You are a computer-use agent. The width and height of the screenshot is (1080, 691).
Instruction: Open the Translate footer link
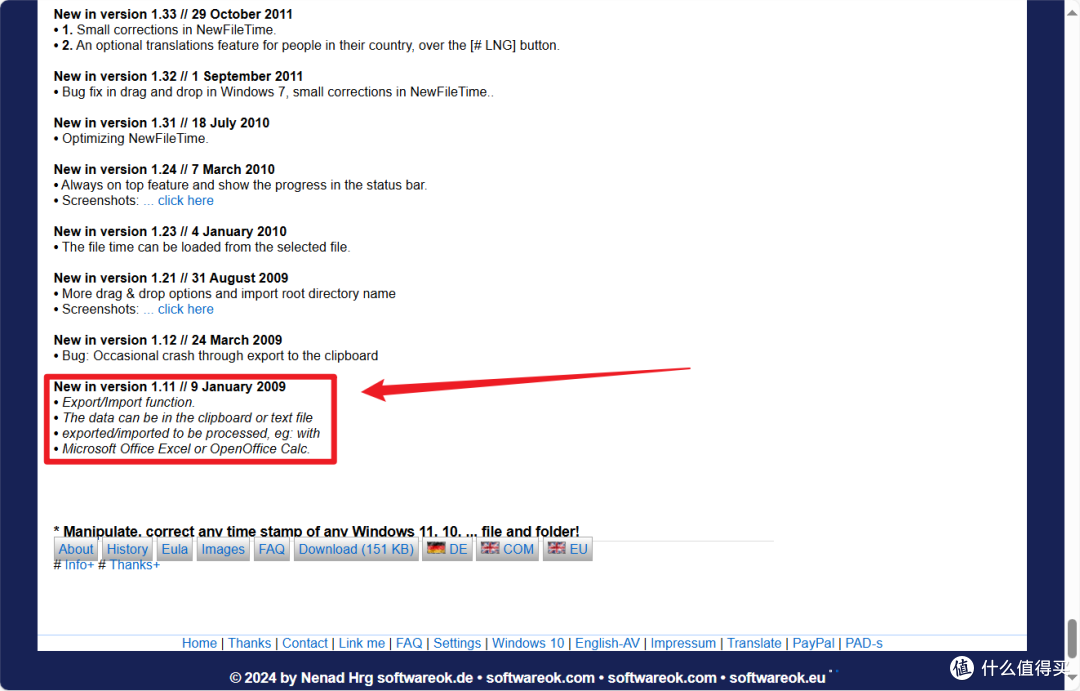coord(754,643)
